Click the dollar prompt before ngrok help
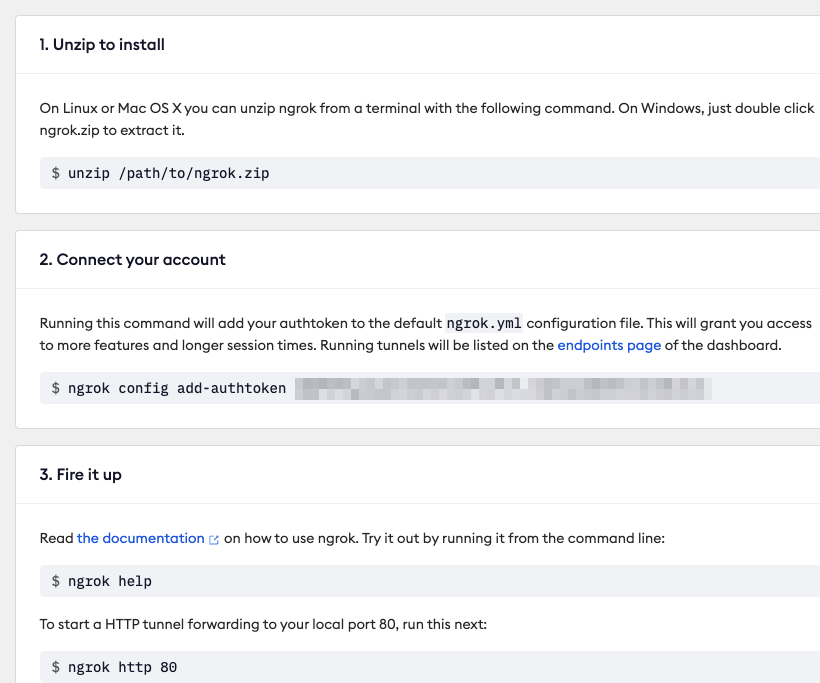Image resolution: width=820 pixels, height=683 pixels. click(55, 581)
